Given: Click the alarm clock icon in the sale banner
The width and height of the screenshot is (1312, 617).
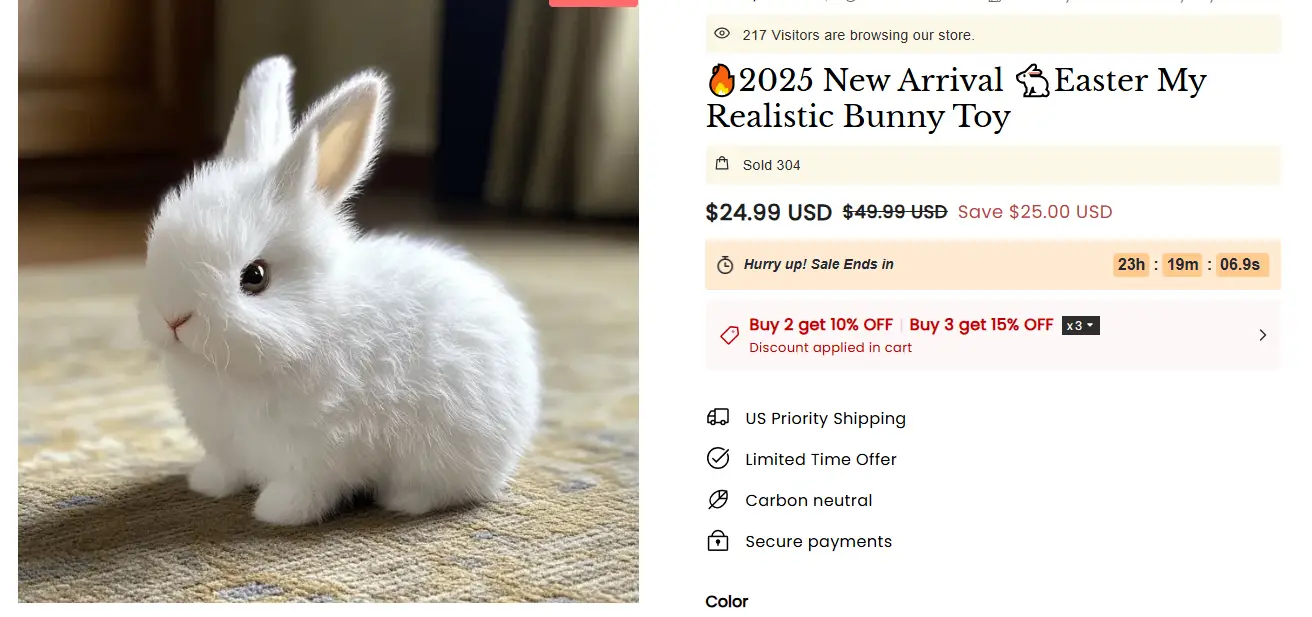Looking at the screenshot, I should [x=725, y=264].
